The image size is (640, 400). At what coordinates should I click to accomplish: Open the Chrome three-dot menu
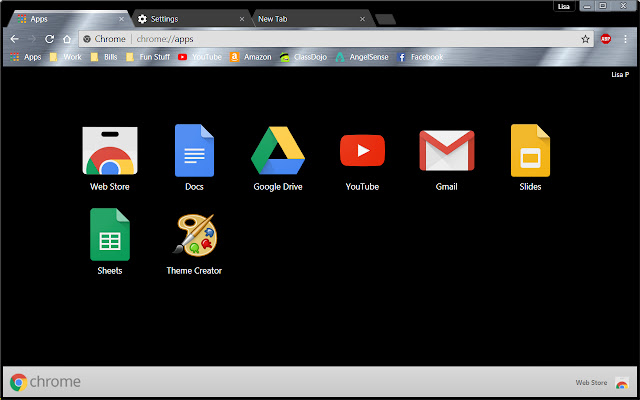coord(625,39)
